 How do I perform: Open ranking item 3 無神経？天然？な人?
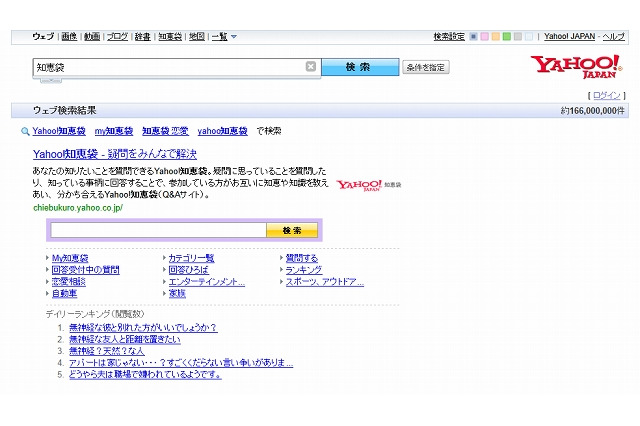click(107, 351)
